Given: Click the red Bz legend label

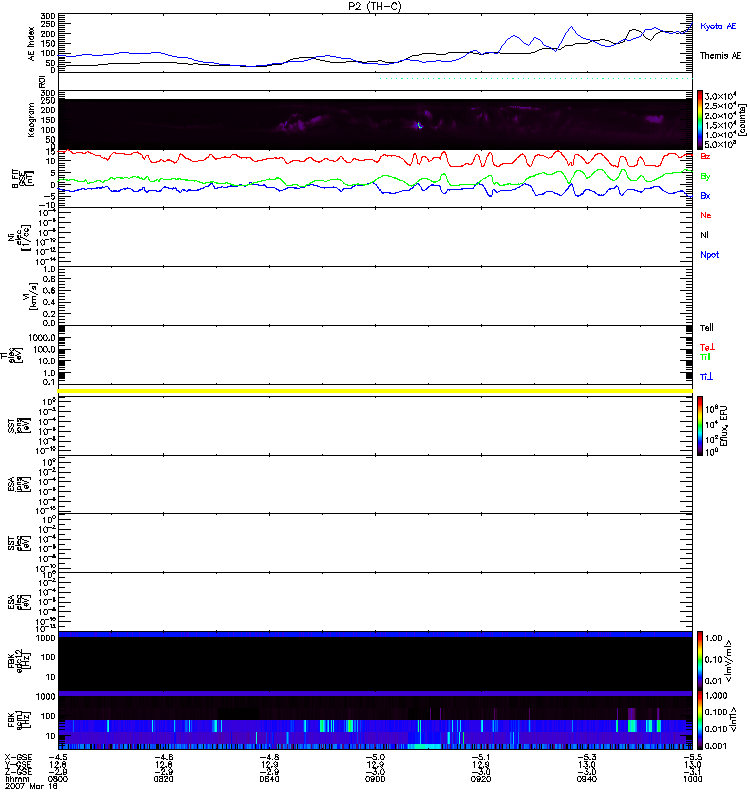Looking at the screenshot, I should pos(706,157).
